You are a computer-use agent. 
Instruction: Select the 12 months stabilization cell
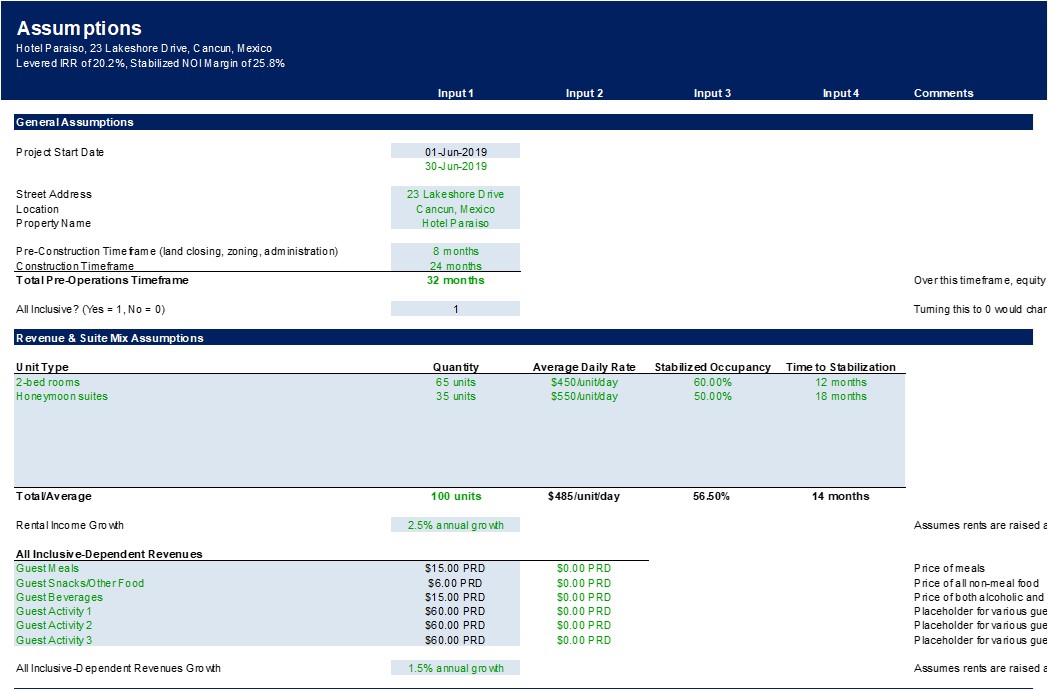coord(841,382)
